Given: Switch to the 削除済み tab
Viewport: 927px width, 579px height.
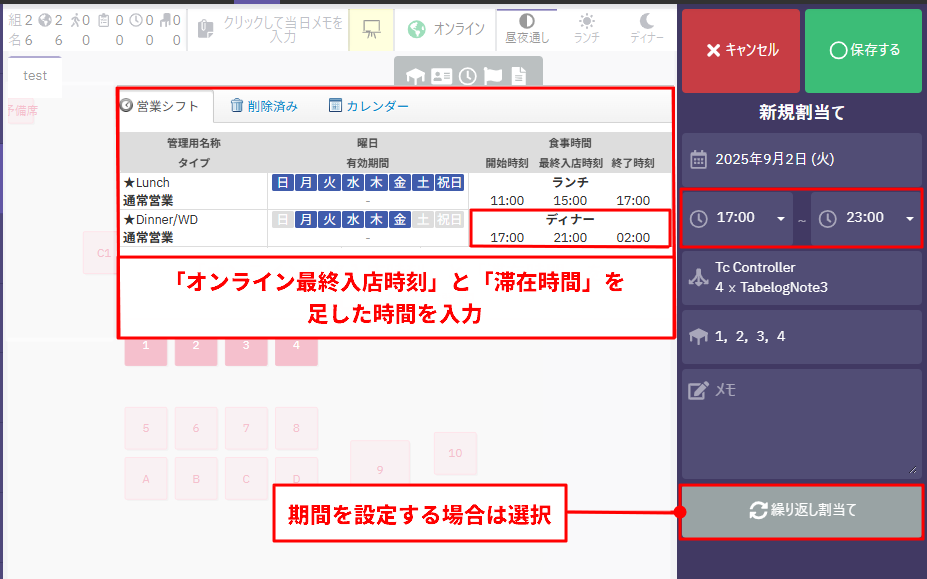Looking at the screenshot, I should (x=264, y=106).
